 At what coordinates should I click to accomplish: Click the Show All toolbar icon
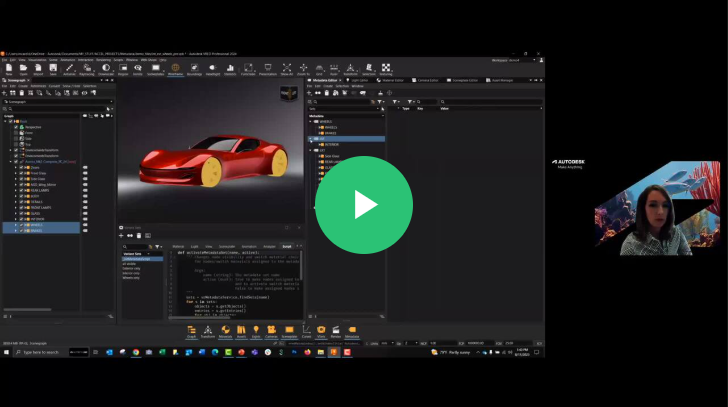pyautogui.click(x=287, y=70)
